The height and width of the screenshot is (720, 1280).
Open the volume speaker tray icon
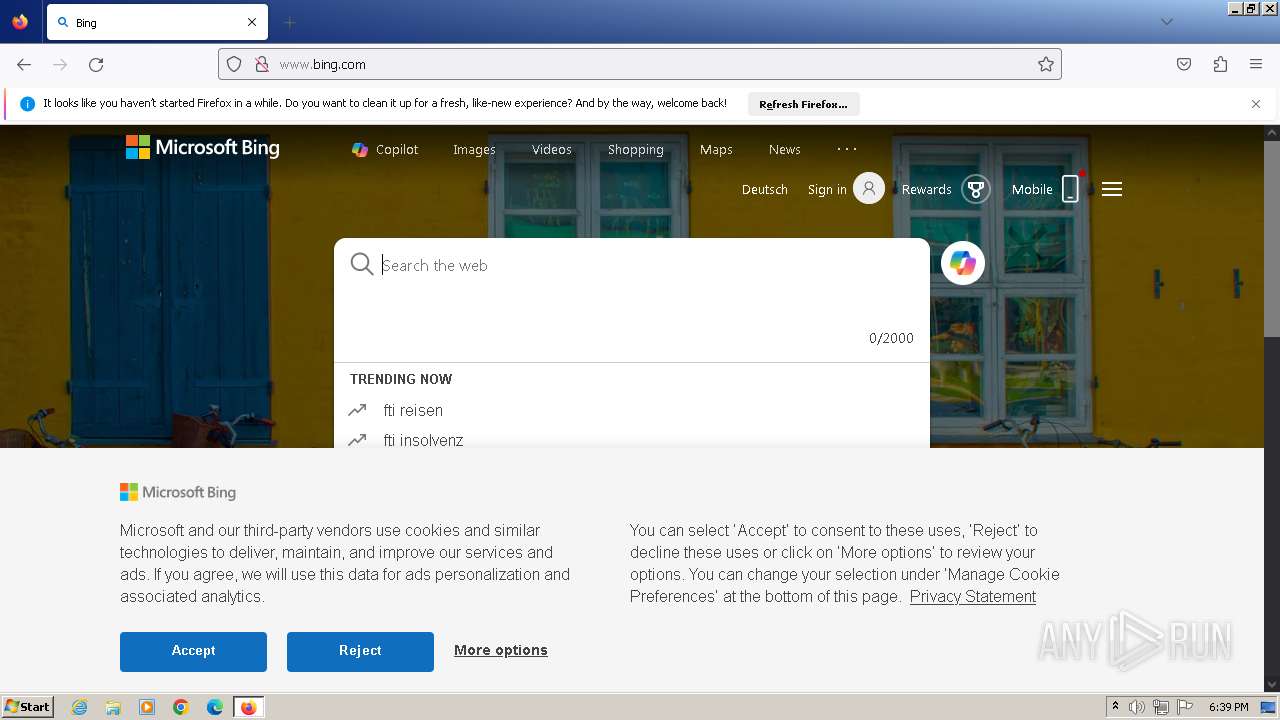click(1137, 707)
